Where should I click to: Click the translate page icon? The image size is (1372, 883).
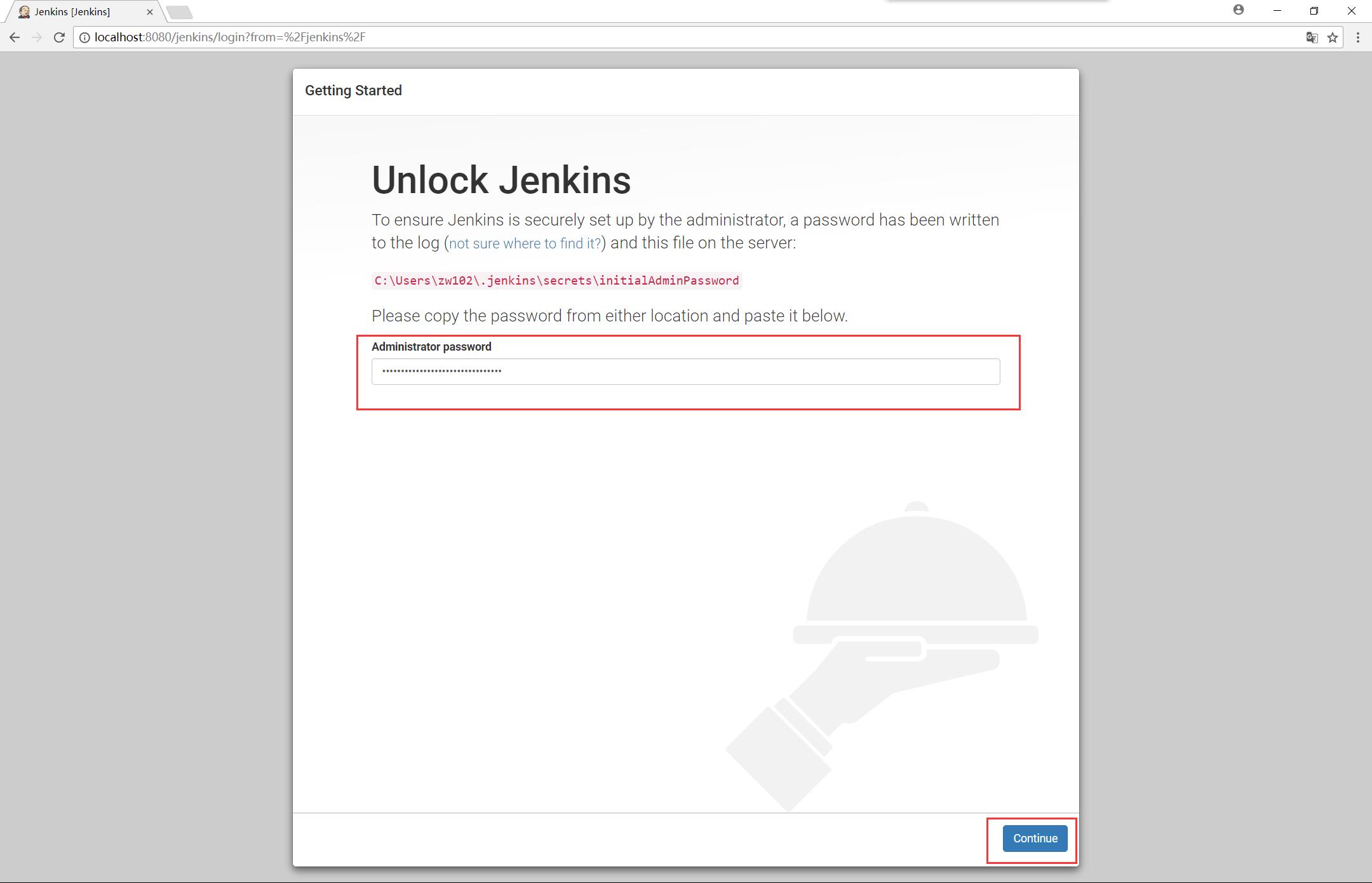click(1312, 37)
